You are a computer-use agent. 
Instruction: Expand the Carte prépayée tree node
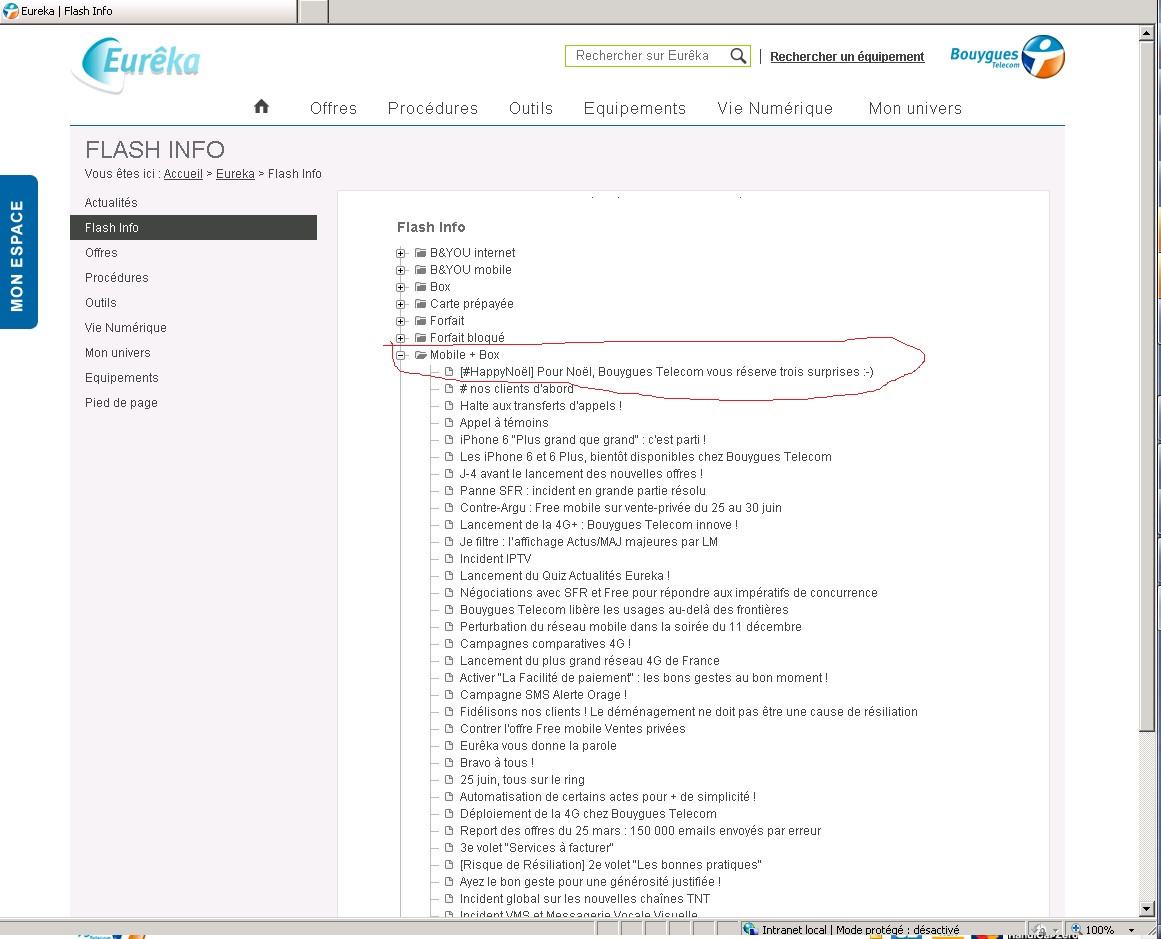click(x=401, y=304)
